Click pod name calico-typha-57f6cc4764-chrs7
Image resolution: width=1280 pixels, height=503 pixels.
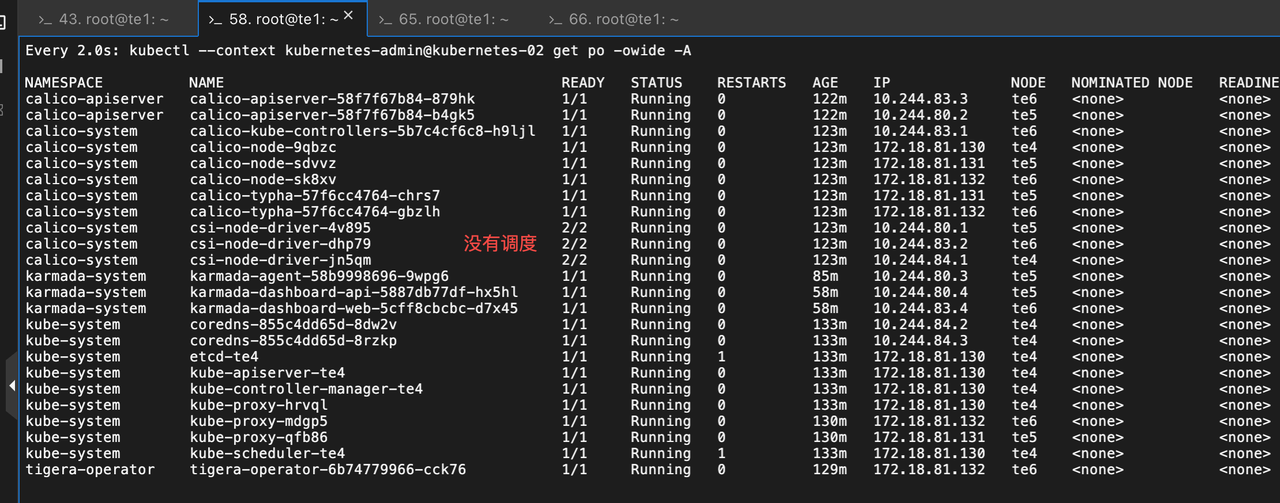click(x=315, y=195)
